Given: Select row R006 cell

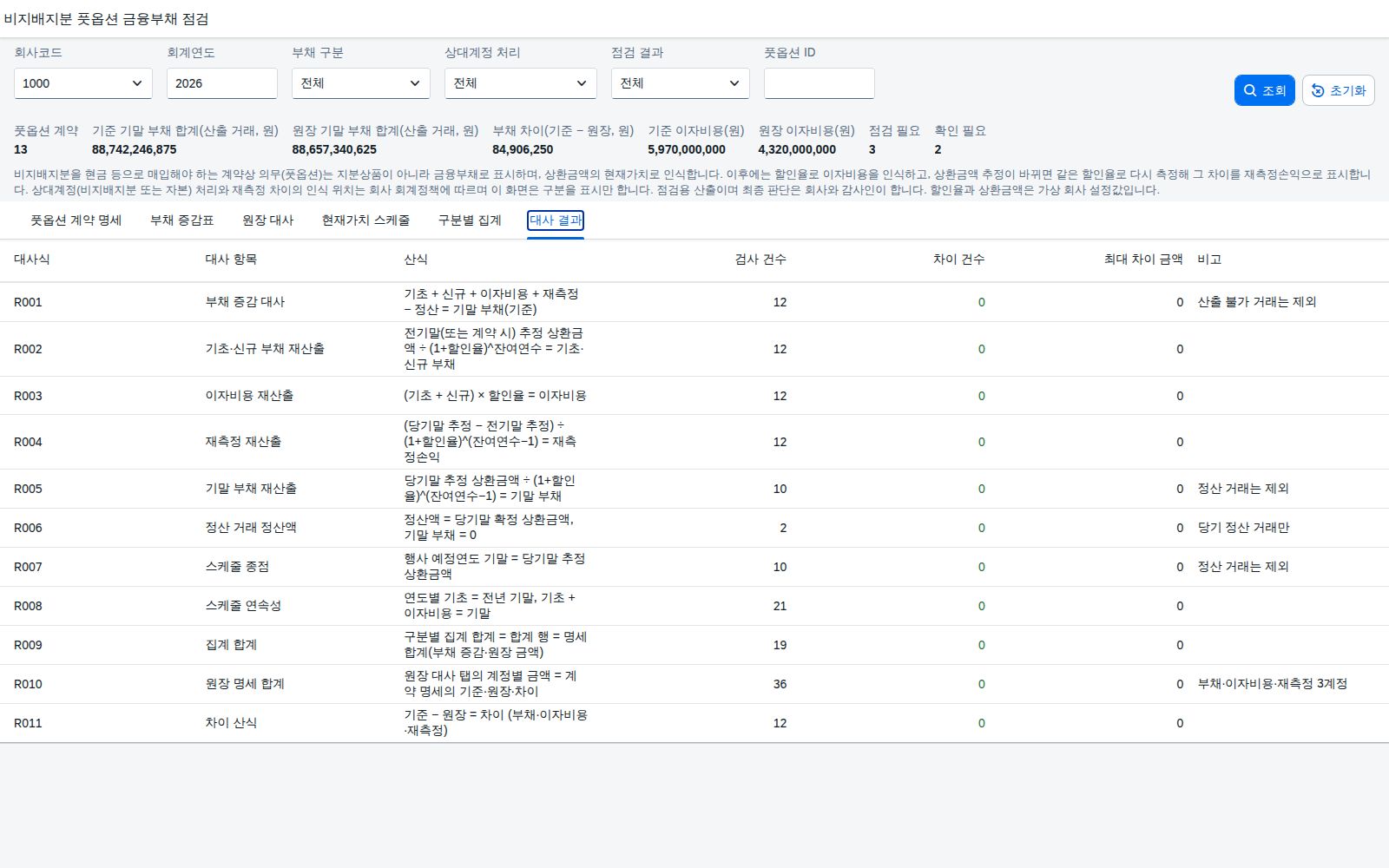Looking at the screenshot, I should pyautogui.click(x=28, y=528).
